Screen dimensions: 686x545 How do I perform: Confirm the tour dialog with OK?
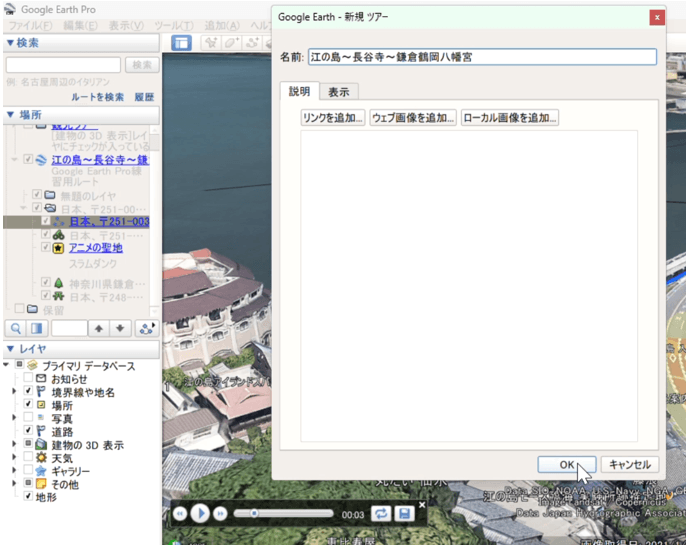point(566,465)
